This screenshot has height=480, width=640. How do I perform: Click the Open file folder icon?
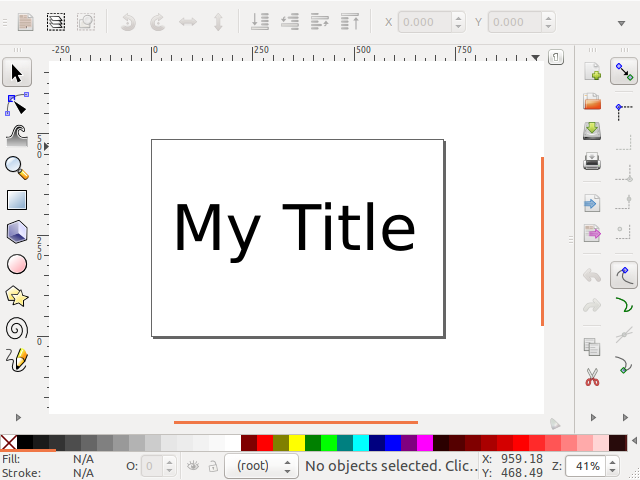pos(592,102)
